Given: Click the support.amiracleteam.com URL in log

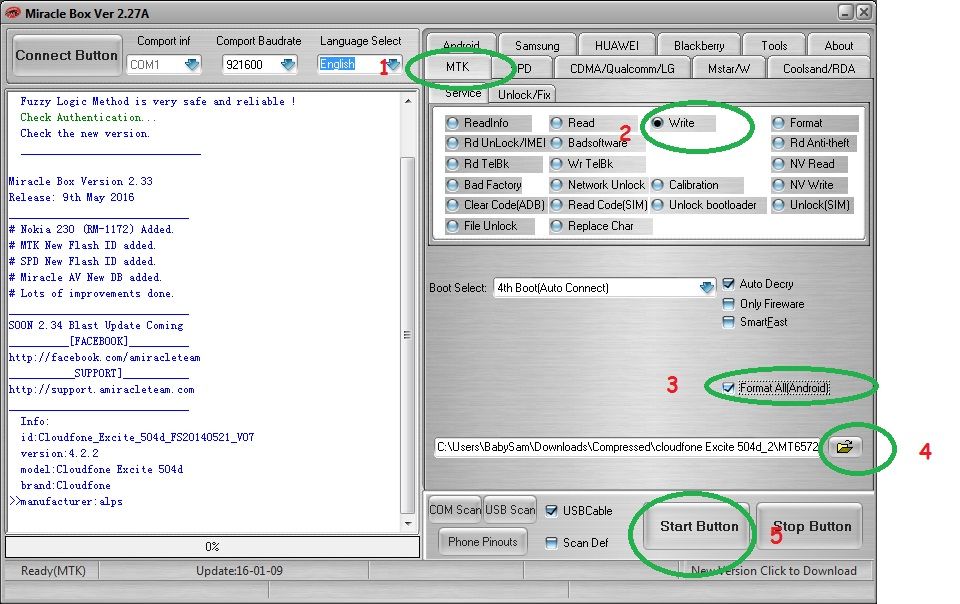Looking at the screenshot, I should [x=102, y=389].
